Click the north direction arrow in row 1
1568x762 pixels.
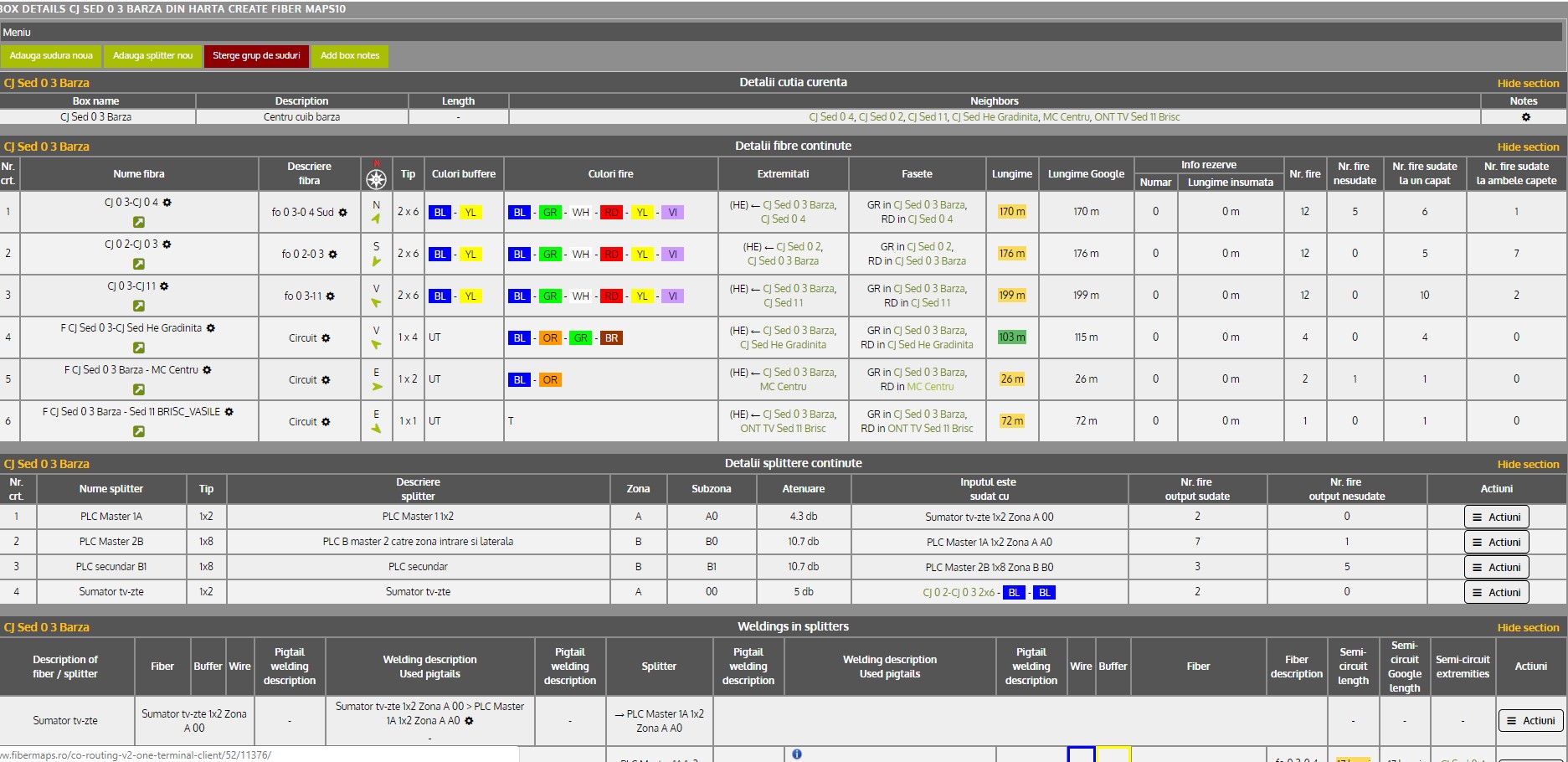[x=376, y=219]
